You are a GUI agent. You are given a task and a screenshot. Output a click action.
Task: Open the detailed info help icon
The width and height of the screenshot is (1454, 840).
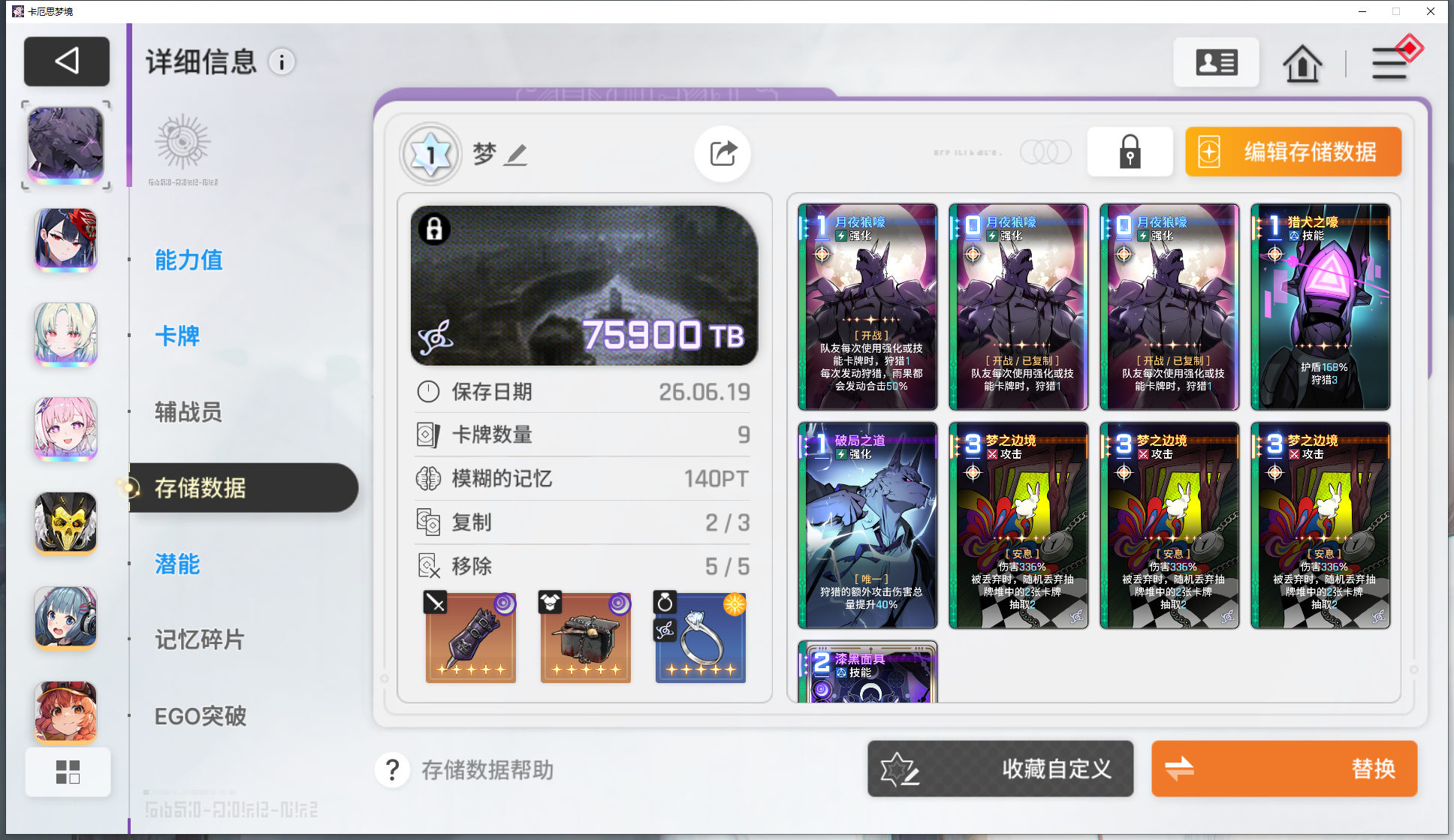(282, 62)
